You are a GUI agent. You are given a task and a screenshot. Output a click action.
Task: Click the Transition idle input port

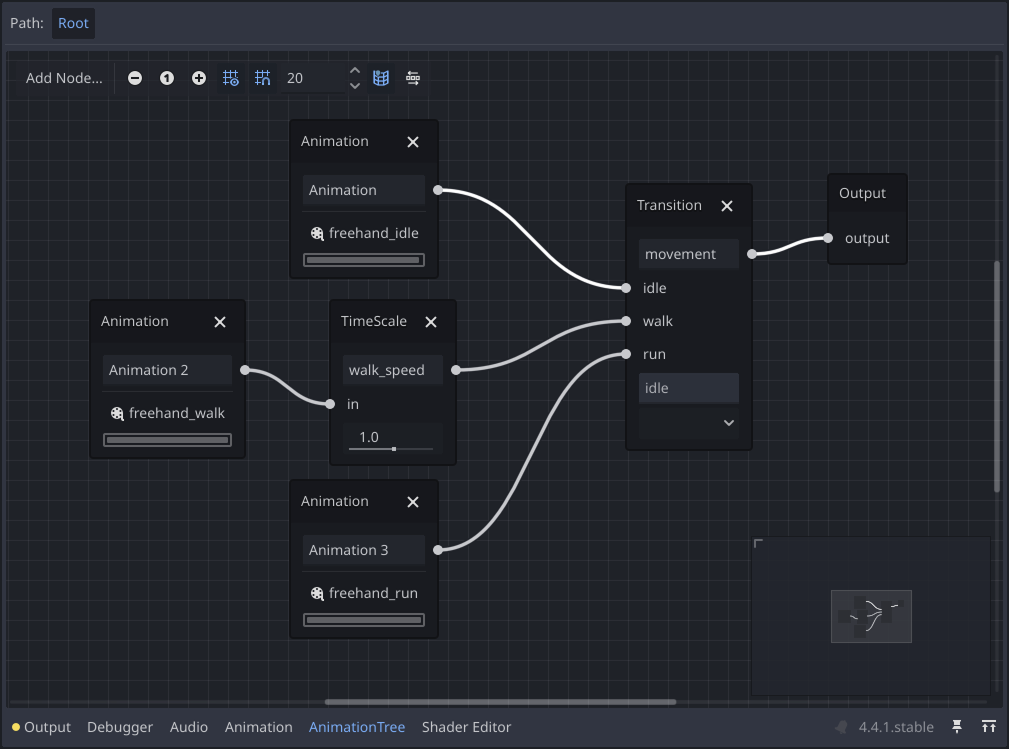[626, 288]
